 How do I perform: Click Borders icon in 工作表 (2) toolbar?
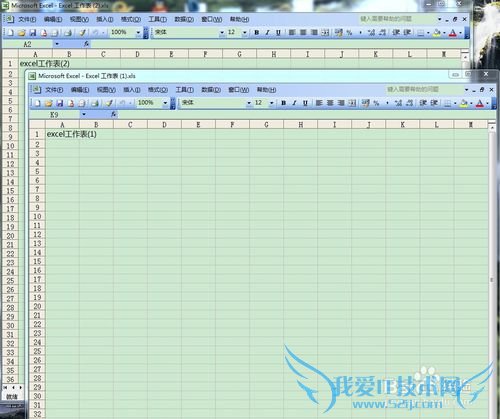point(421,33)
